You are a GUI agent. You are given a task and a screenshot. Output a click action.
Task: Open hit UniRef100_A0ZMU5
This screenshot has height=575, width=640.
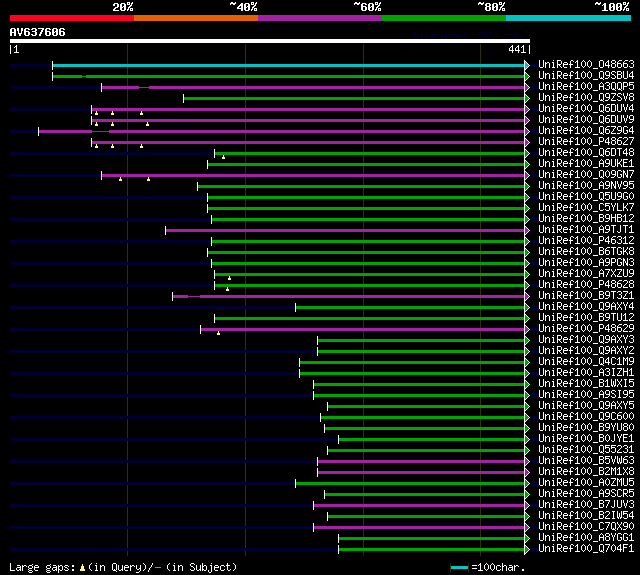[x=586, y=483]
